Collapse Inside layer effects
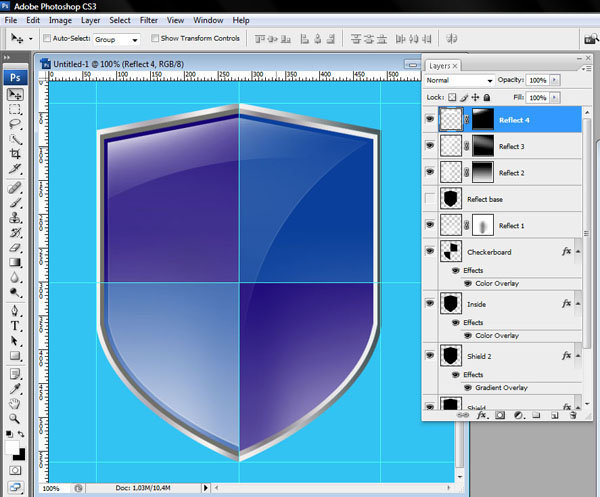 (578, 304)
